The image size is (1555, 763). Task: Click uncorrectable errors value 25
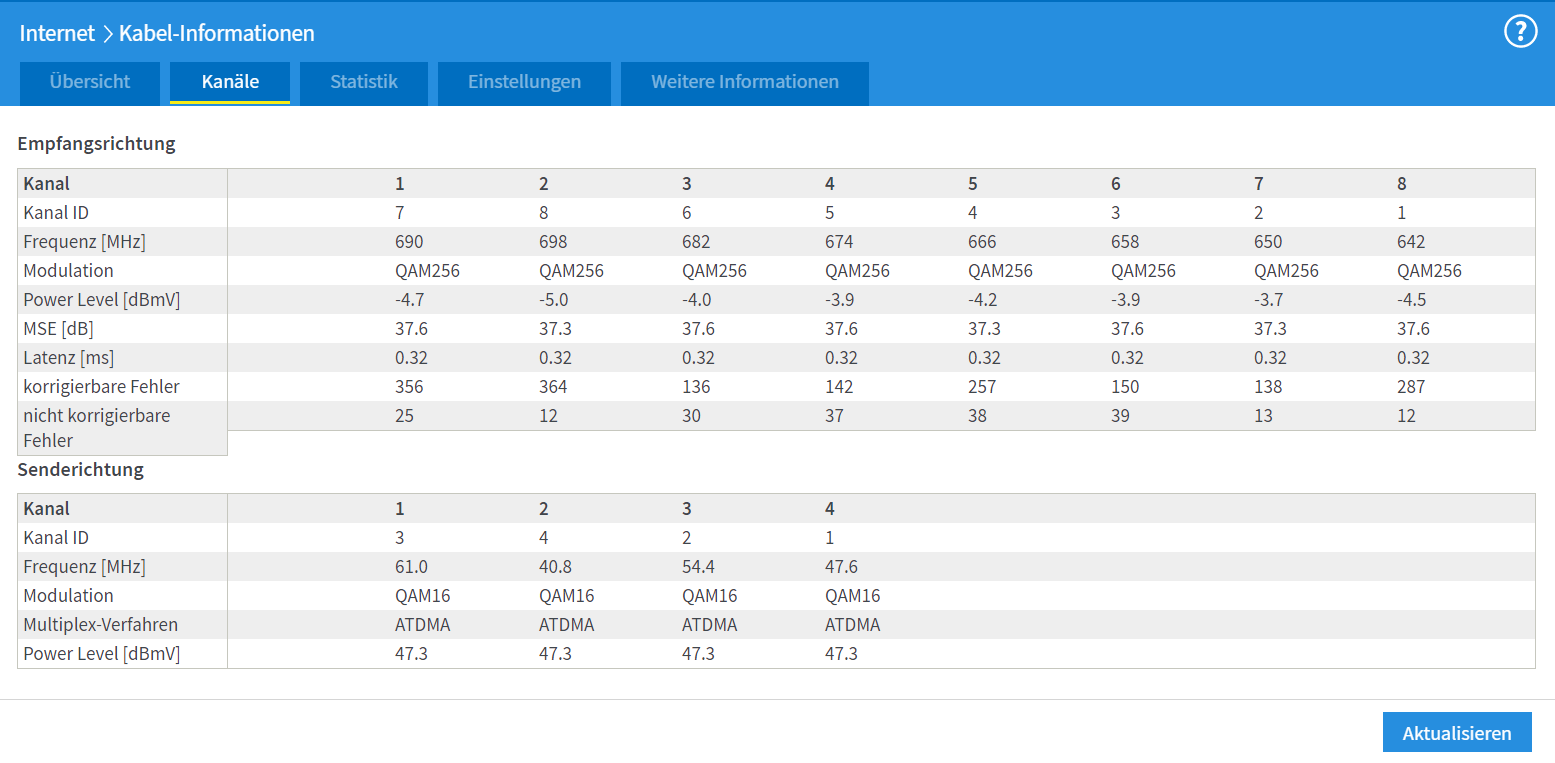[x=405, y=416]
